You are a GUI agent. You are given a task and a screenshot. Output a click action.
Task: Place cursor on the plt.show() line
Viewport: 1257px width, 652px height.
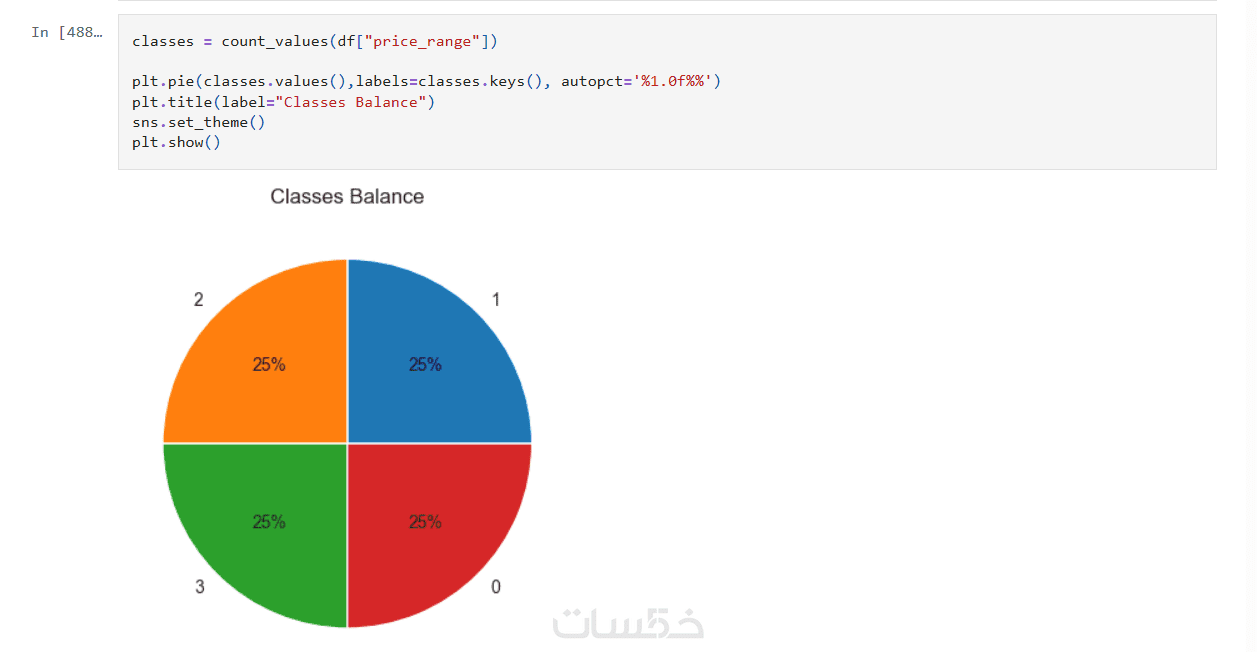point(176,142)
